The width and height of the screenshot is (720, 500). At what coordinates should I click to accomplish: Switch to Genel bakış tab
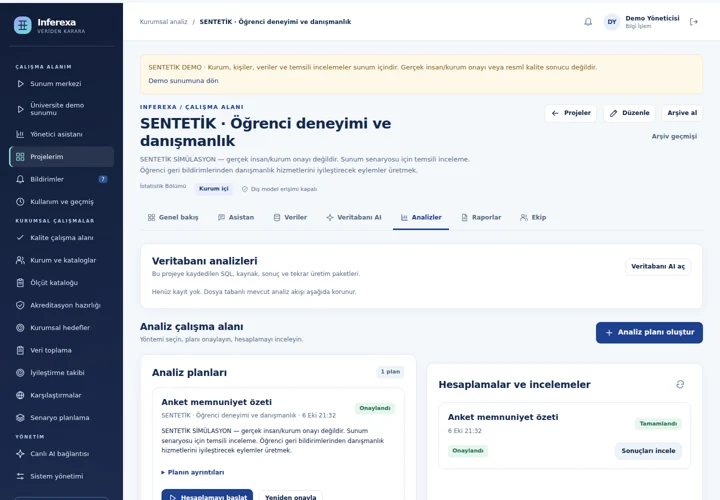(x=173, y=217)
